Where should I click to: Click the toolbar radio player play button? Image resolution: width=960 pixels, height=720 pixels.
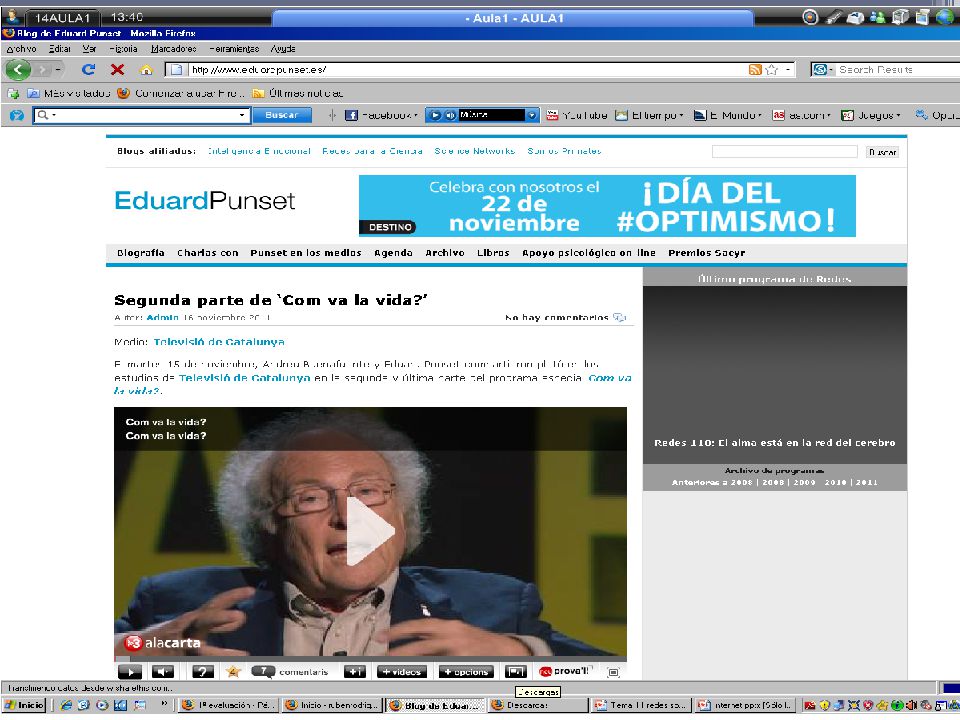(x=435, y=115)
